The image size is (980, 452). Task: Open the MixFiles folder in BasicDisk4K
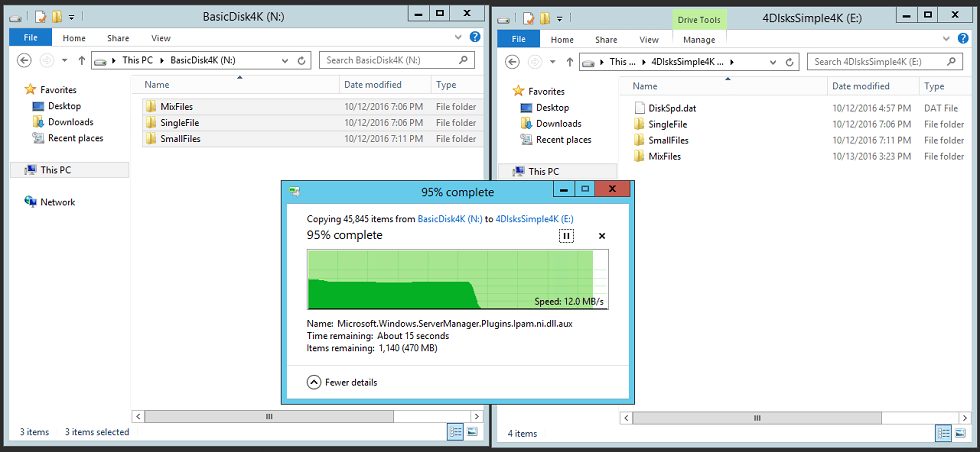tap(175, 107)
